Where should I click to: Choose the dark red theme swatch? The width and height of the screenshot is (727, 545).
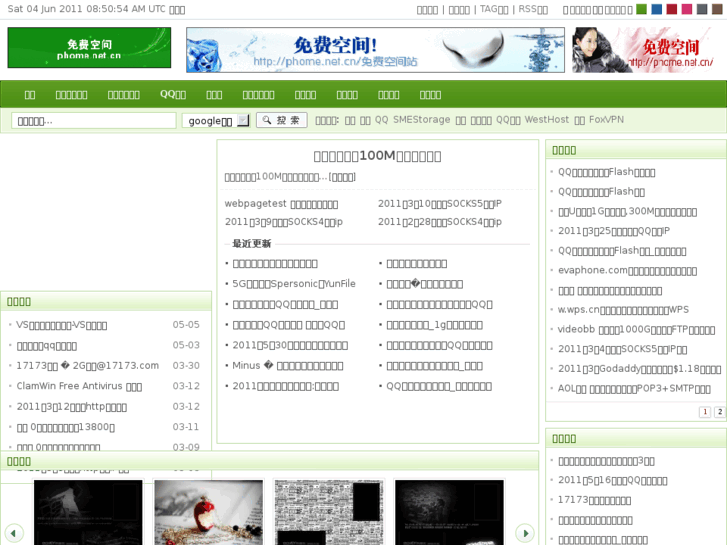coord(672,10)
